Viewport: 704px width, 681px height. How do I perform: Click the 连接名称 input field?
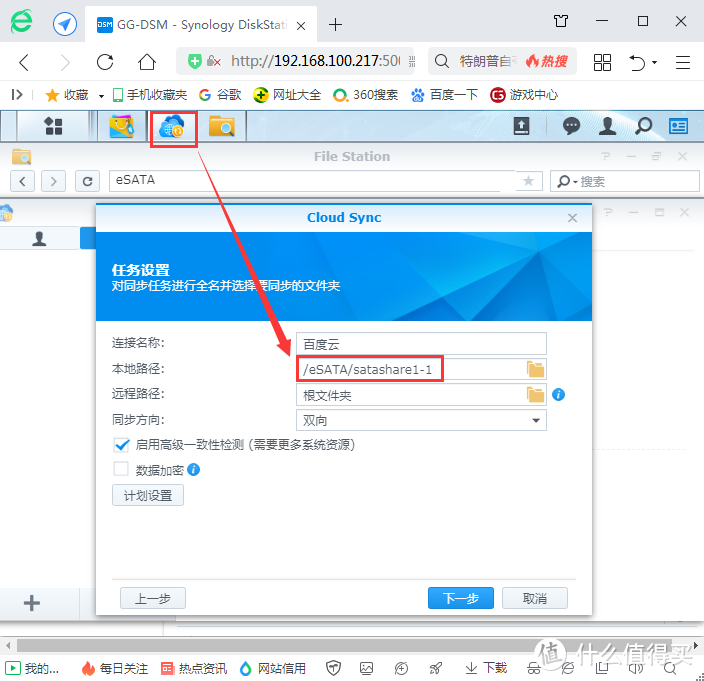[x=421, y=344]
